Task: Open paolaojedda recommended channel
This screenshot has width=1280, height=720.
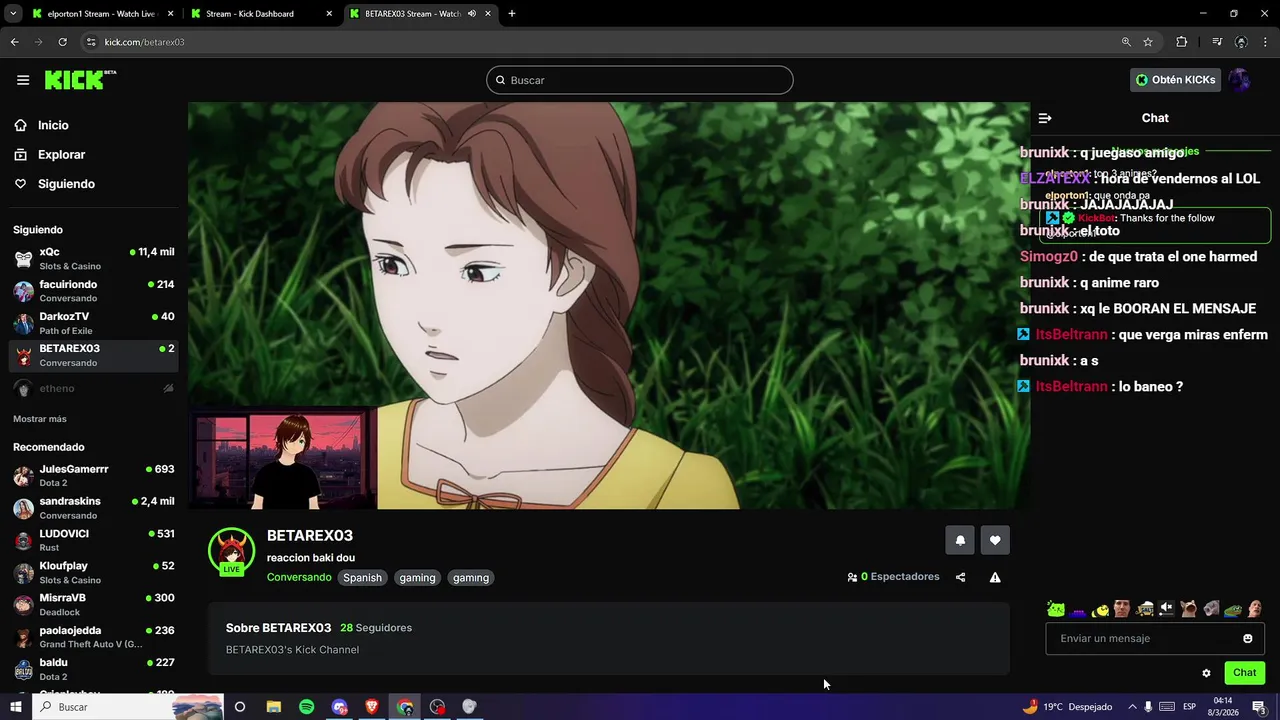Action: pyautogui.click(x=94, y=637)
